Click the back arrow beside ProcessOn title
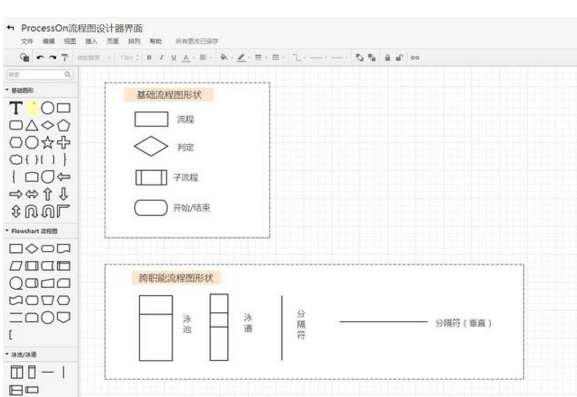Image resolution: width=577 pixels, height=397 pixels. pos(11,28)
